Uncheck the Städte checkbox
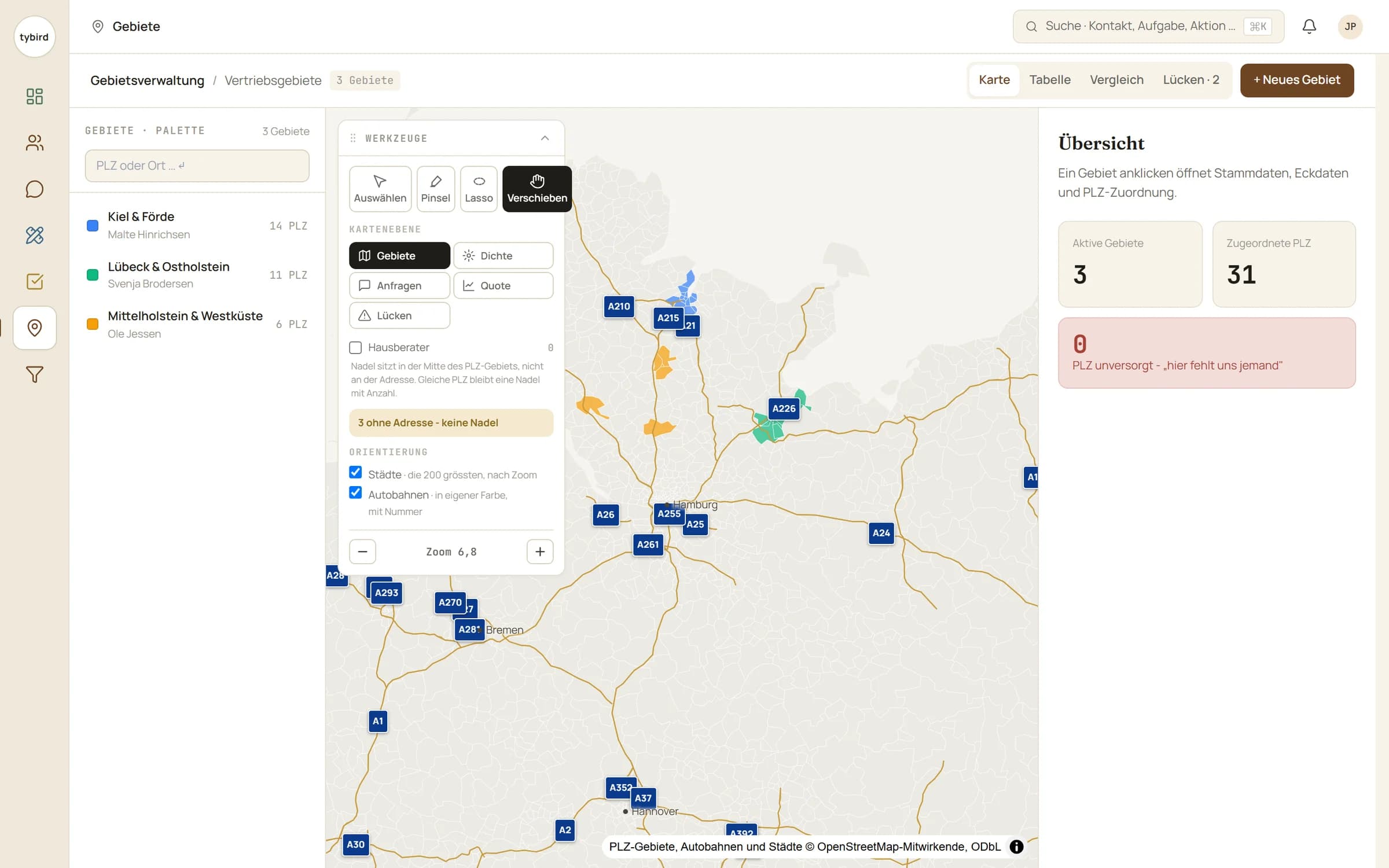Viewport: 1389px width, 868px height. 355,473
